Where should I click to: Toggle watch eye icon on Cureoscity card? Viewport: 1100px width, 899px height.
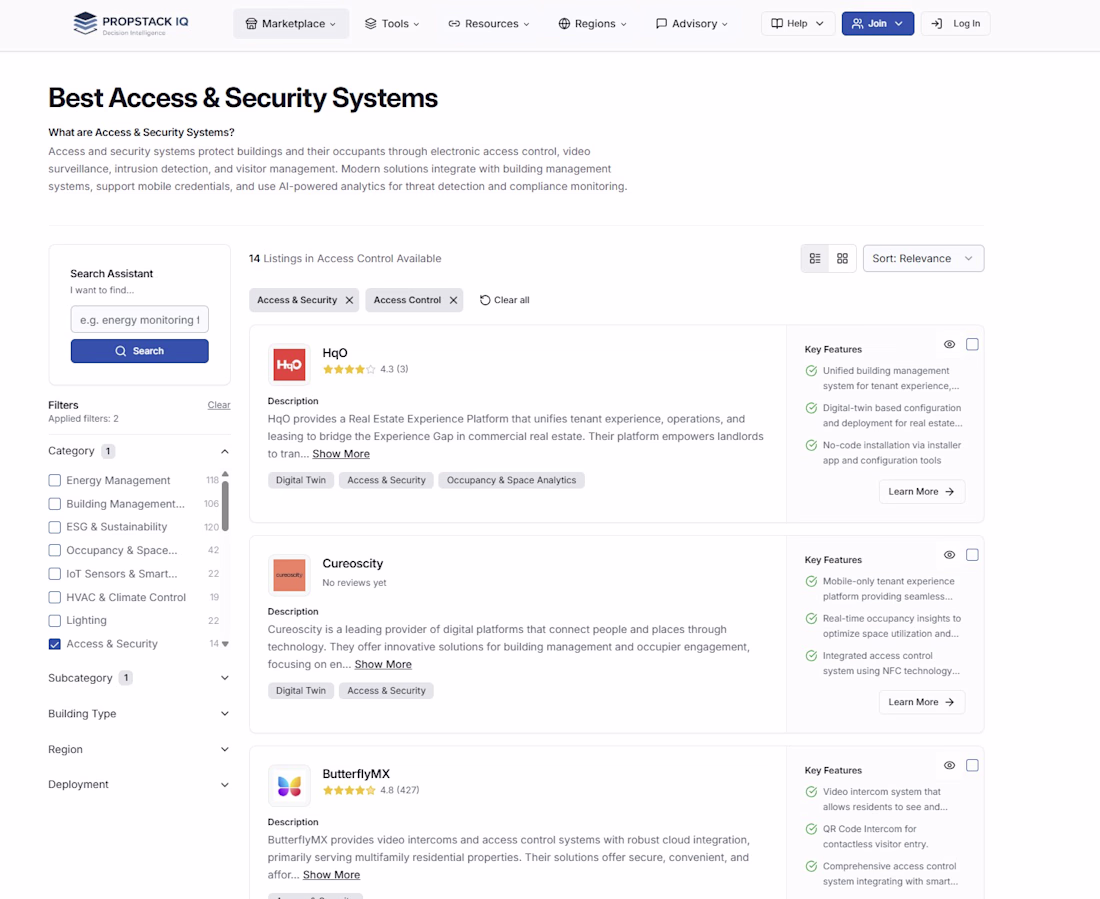click(x=949, y=554)
